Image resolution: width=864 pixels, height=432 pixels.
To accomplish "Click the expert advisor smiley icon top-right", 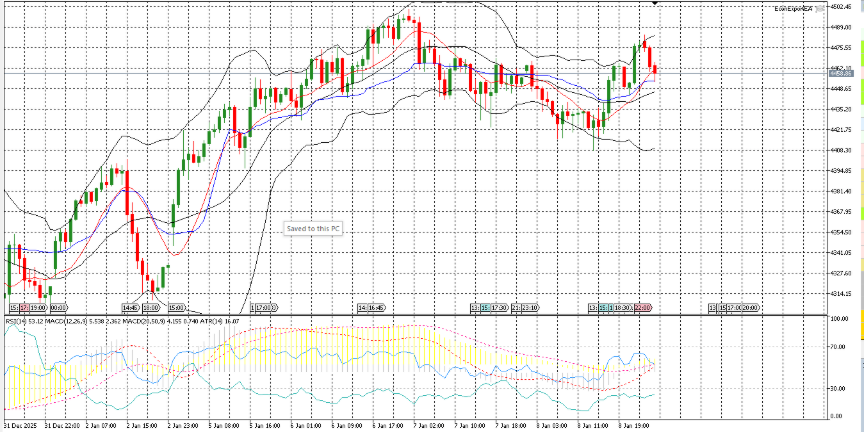I will [822, 9].
